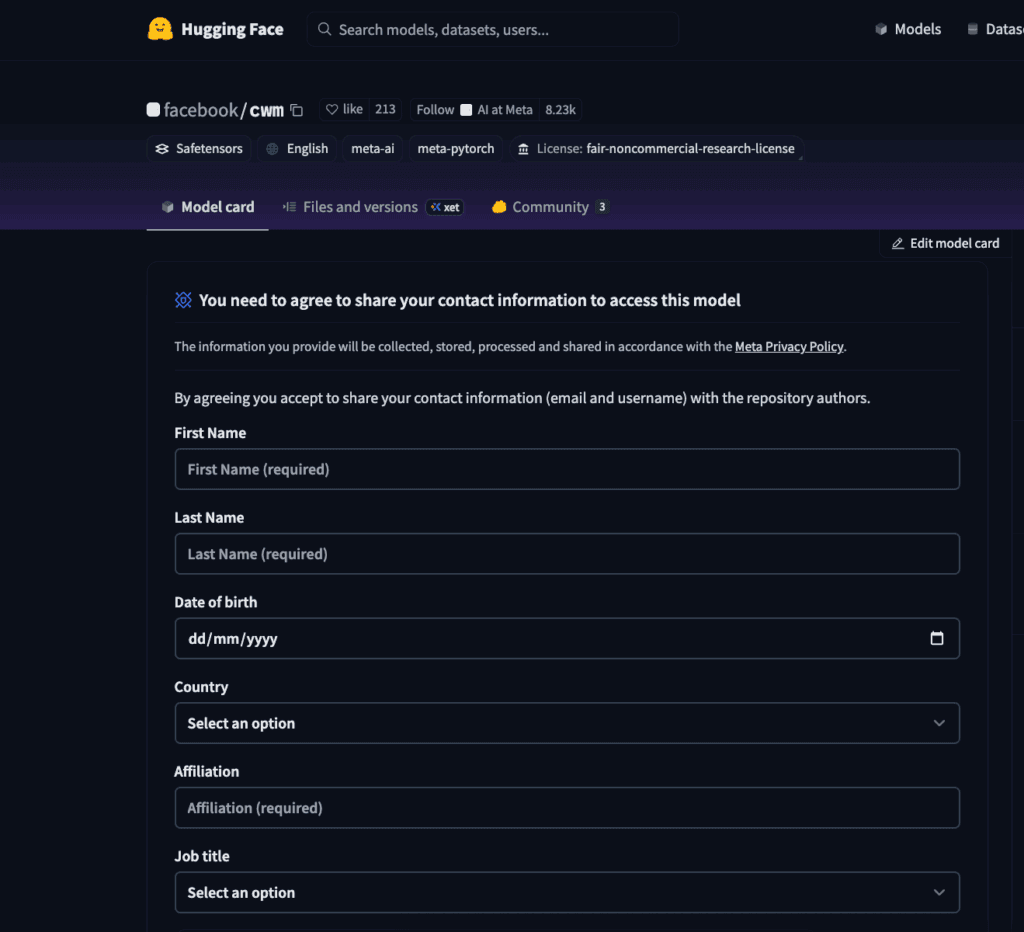Focus the Affiliation text field
Screen dimensions: 1024x932
566,808
